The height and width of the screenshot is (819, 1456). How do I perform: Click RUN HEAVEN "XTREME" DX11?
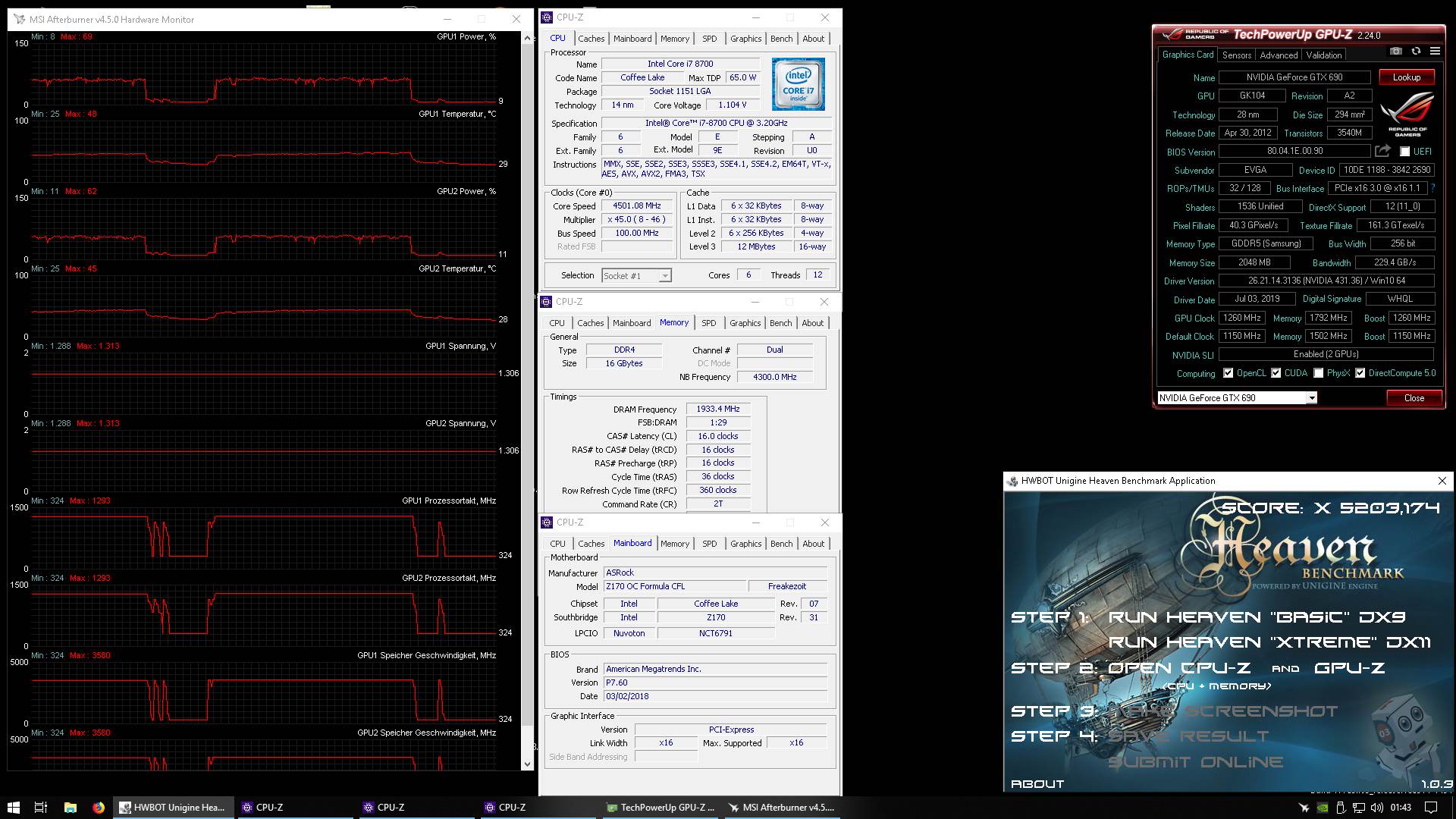click(x=1269, y=642)
